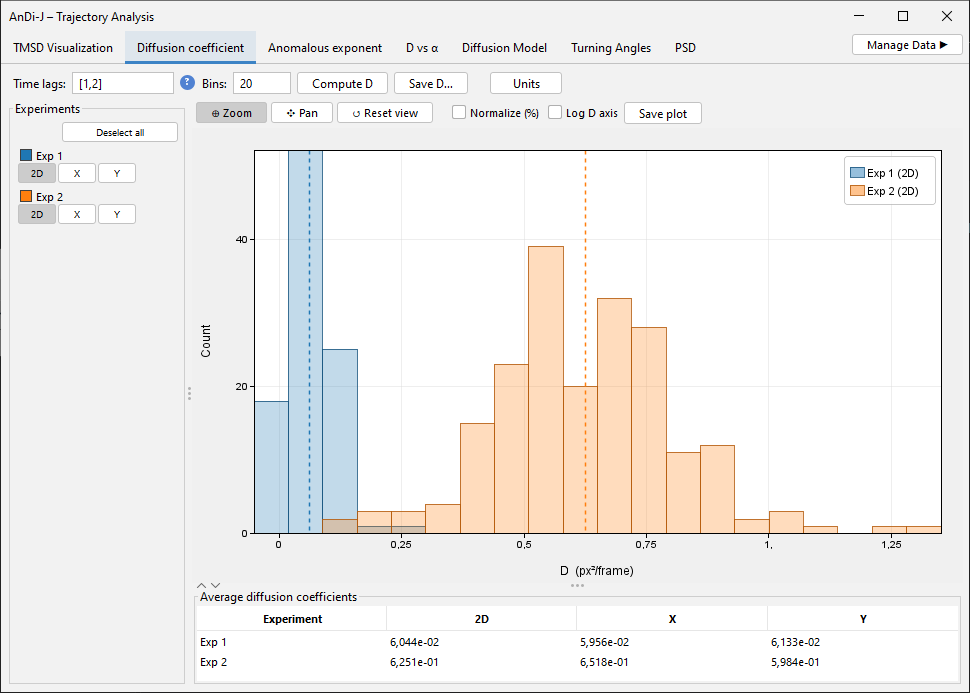Image resolution: width=970 pixels, height=693 pixels.
Task: Click the down chevron above the averages table
Action: click(215, 585)
